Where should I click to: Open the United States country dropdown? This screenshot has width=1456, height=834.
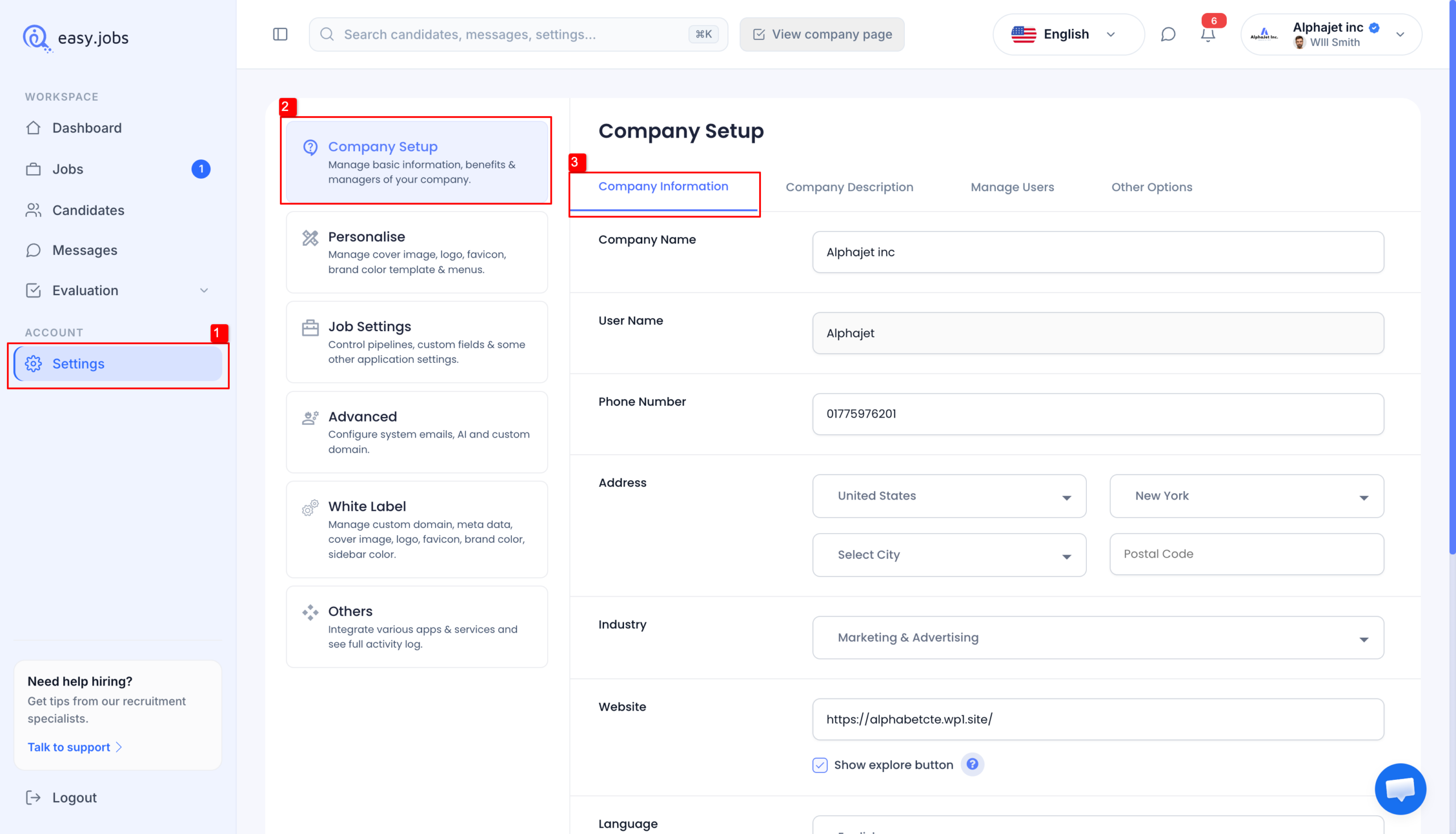pyautogui.click(x=949, y=496)
